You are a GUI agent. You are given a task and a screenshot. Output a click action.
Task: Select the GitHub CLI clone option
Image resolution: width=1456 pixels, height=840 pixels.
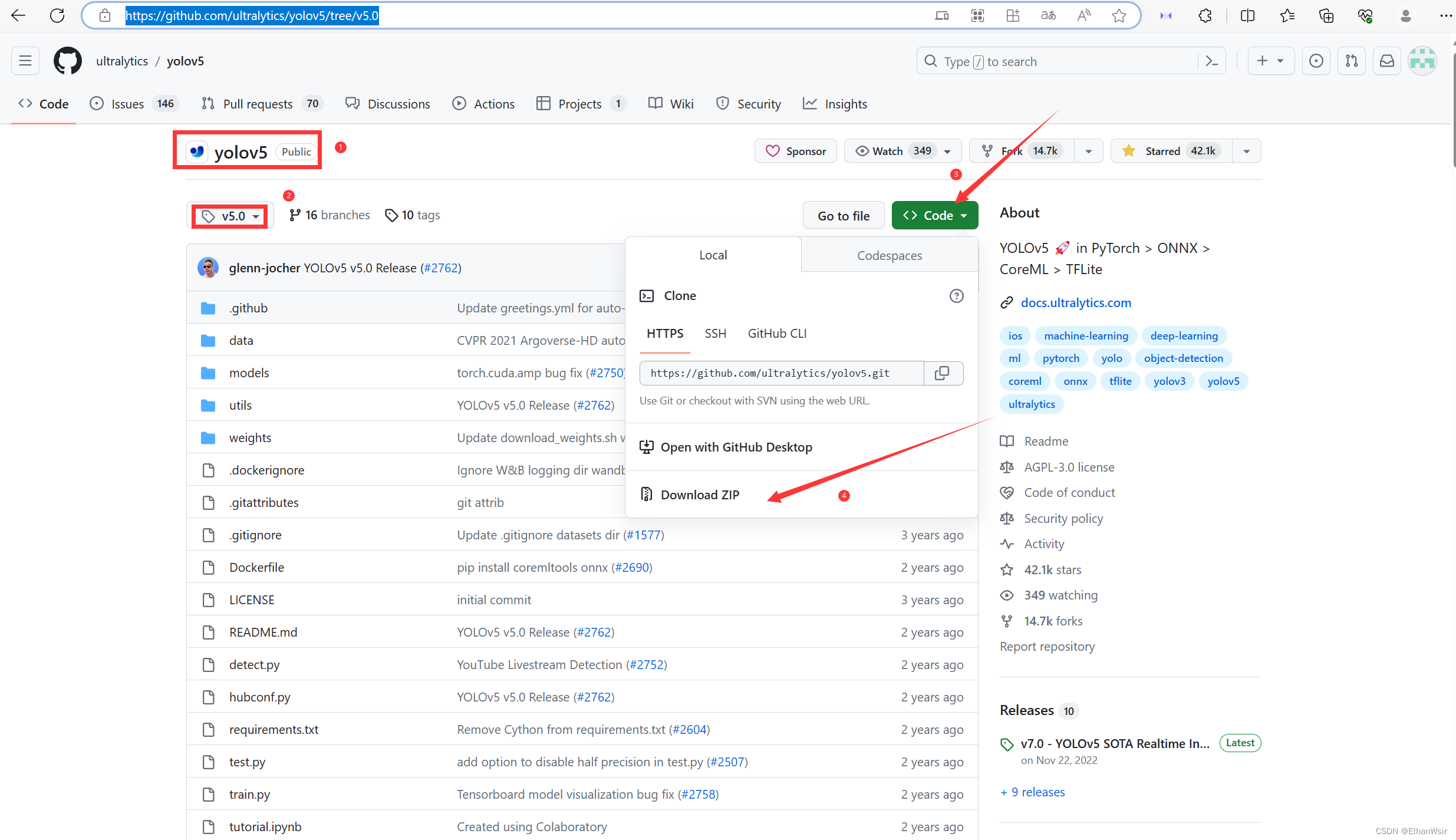click(777, 333)
